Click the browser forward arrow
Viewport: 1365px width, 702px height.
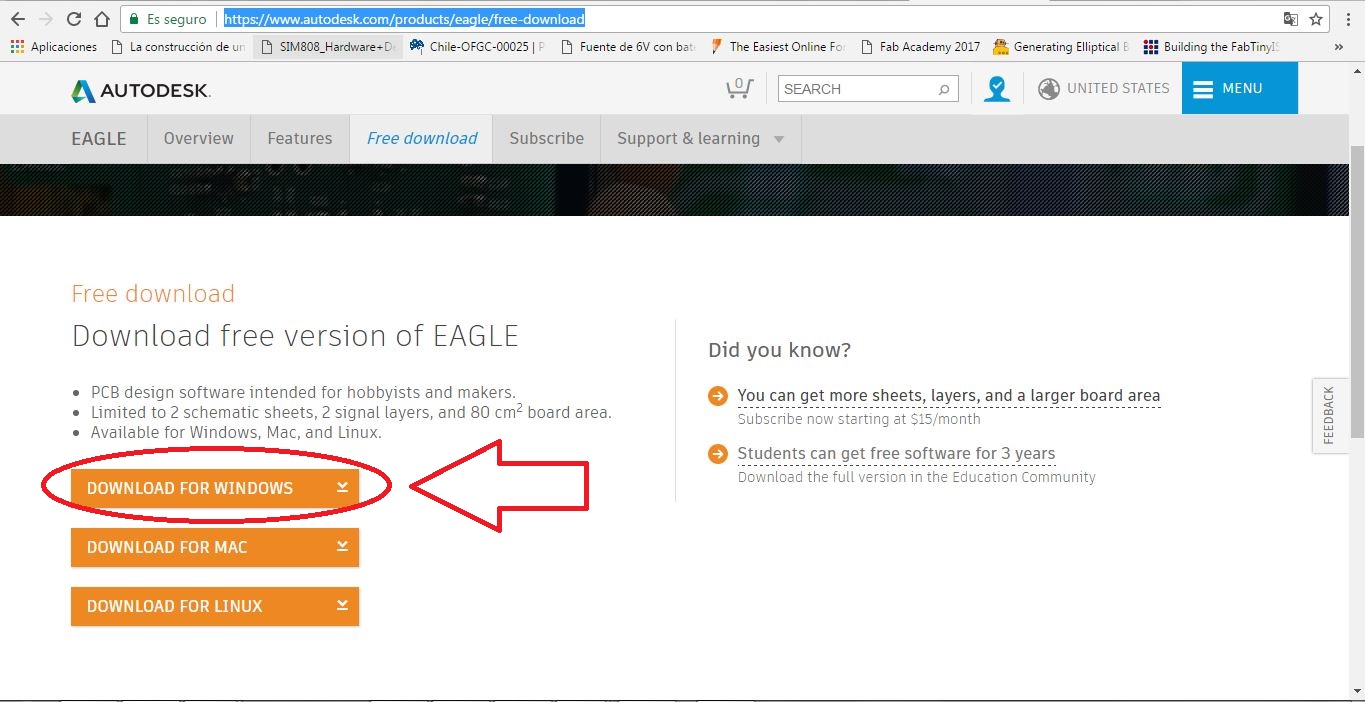tap(45, 19)
